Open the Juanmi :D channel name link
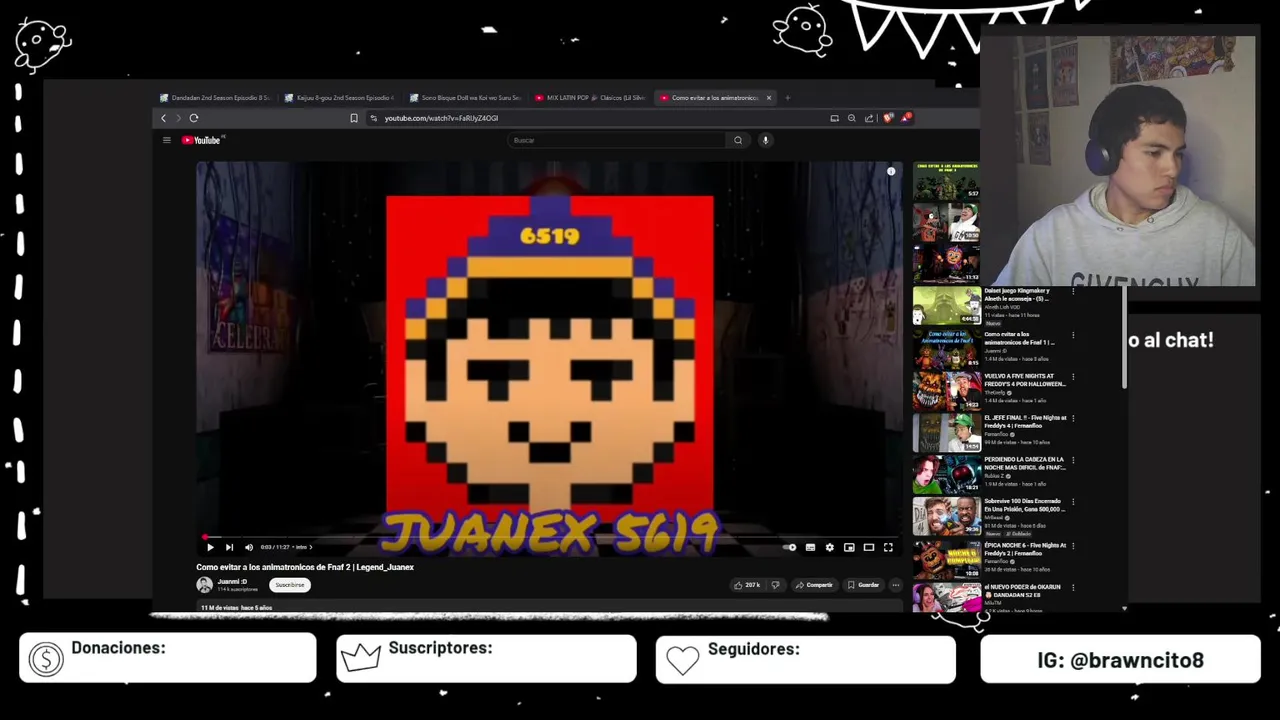The width and height of the screenshot is (1280, 720). click(232, 581)
